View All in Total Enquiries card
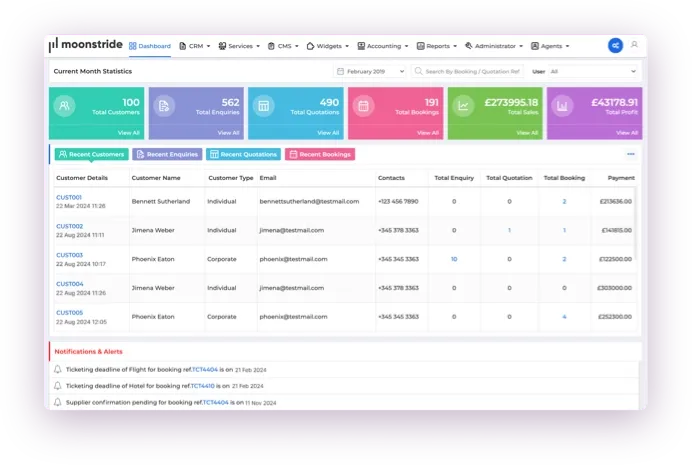 228,132
